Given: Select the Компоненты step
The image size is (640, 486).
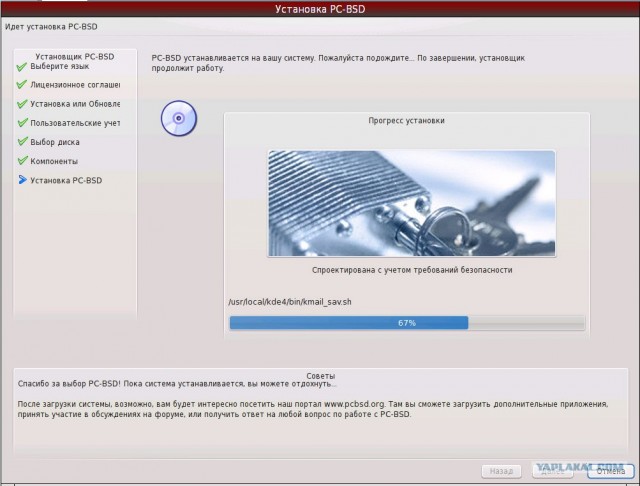Looking at the screenshot, I should (54, 161).
